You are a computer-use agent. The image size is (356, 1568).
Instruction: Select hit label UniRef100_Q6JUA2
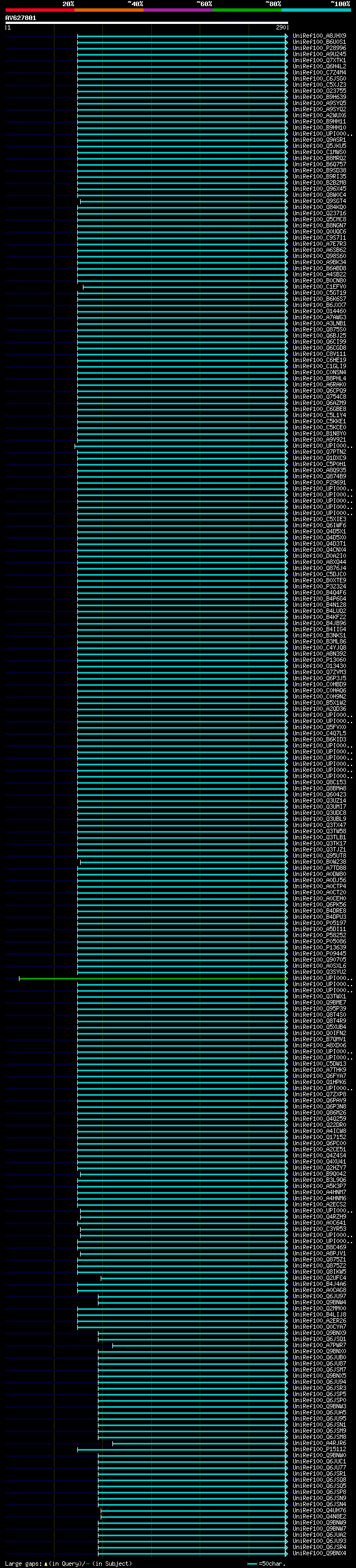click(319, 1535)
